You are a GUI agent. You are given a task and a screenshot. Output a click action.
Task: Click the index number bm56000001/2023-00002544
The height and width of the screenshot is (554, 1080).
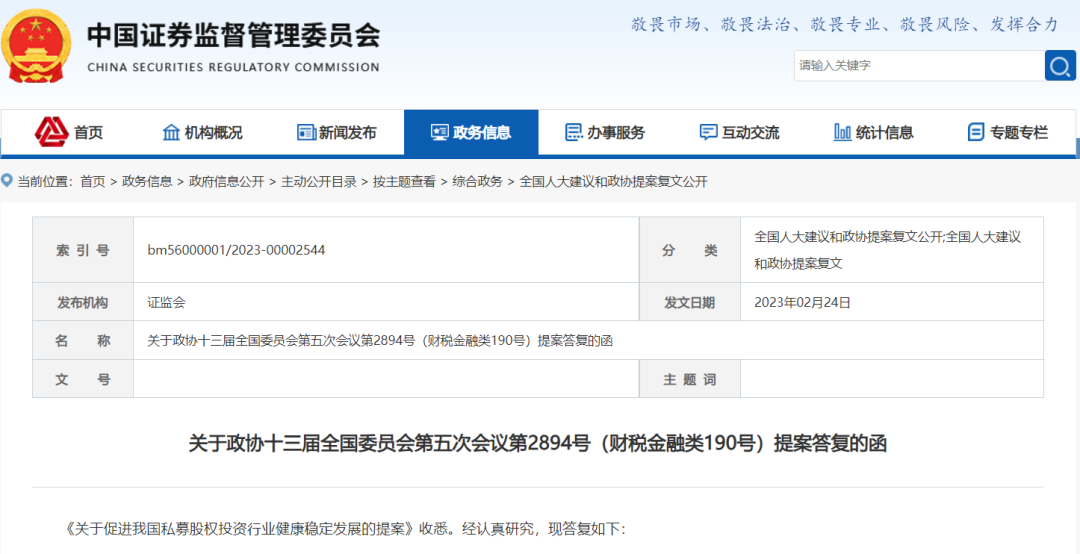(x=236, y=250)
